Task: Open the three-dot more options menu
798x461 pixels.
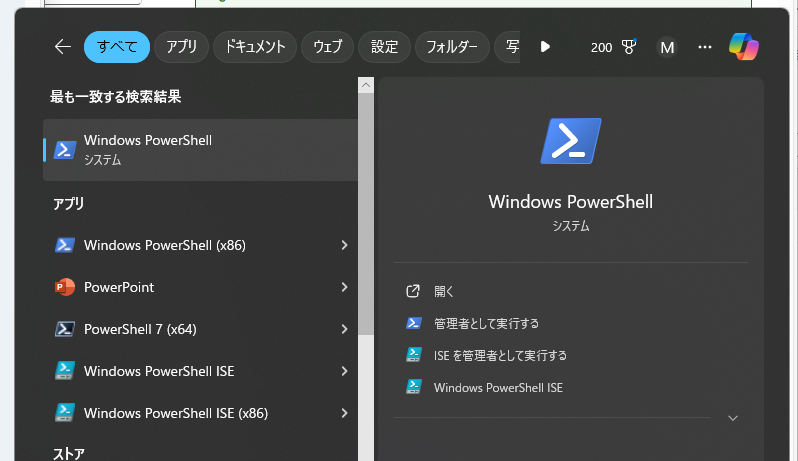Action: coord(705,47)
